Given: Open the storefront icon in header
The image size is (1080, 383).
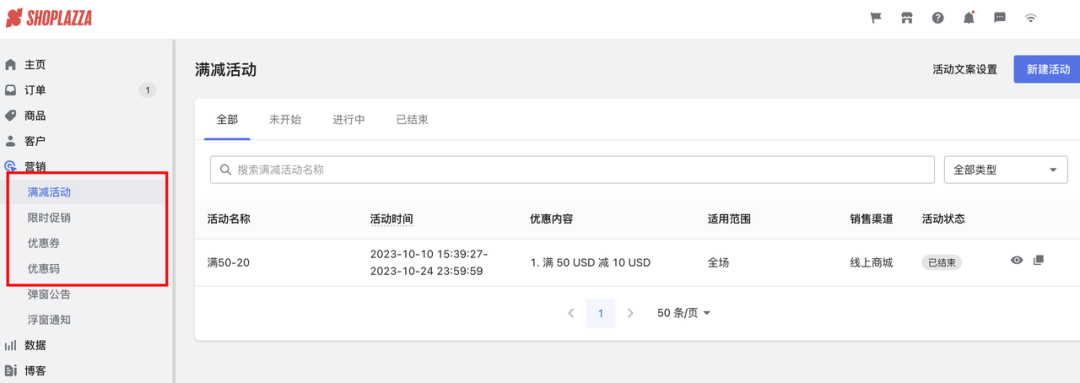Looking at the screenshot, I should (907, 19).
